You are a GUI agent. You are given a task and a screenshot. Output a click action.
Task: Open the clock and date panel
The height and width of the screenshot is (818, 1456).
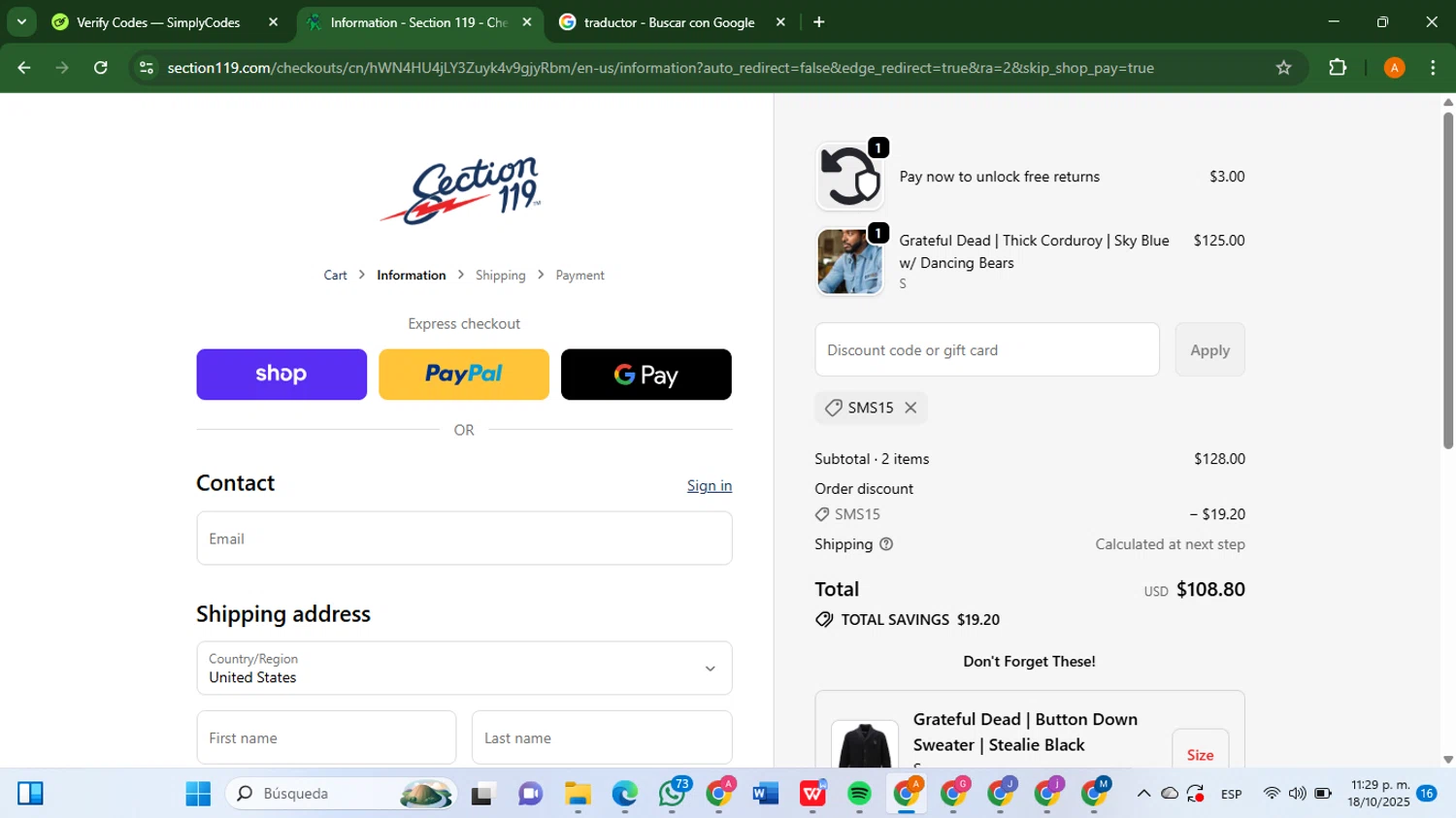tap(1378, 794)
